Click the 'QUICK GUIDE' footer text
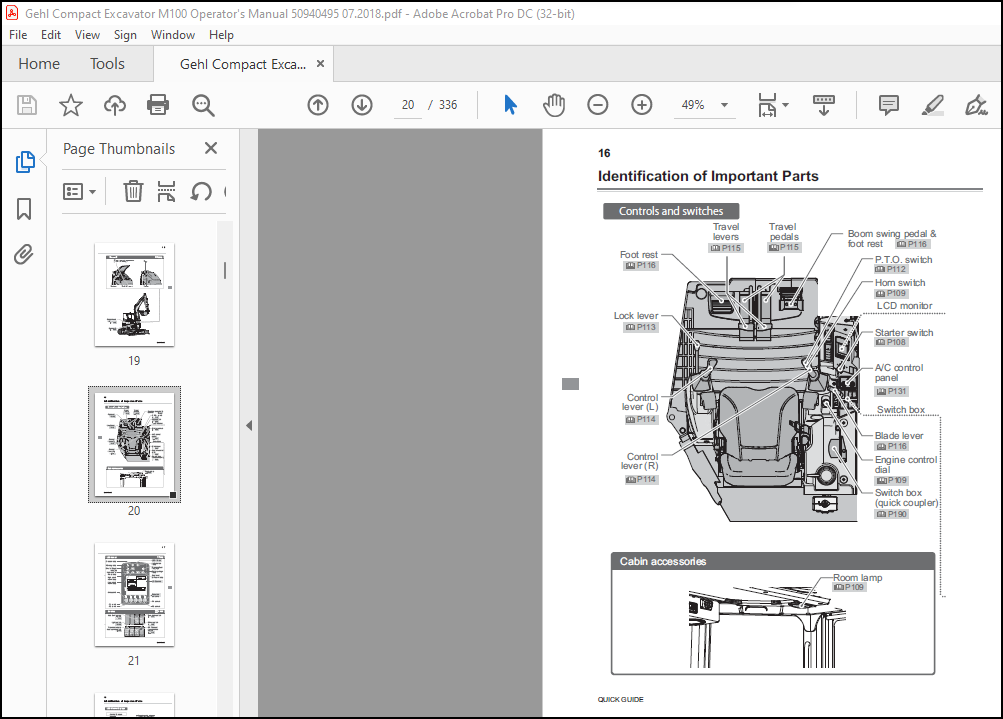Viewport: 1003px width, 719px height. [620, 699]
